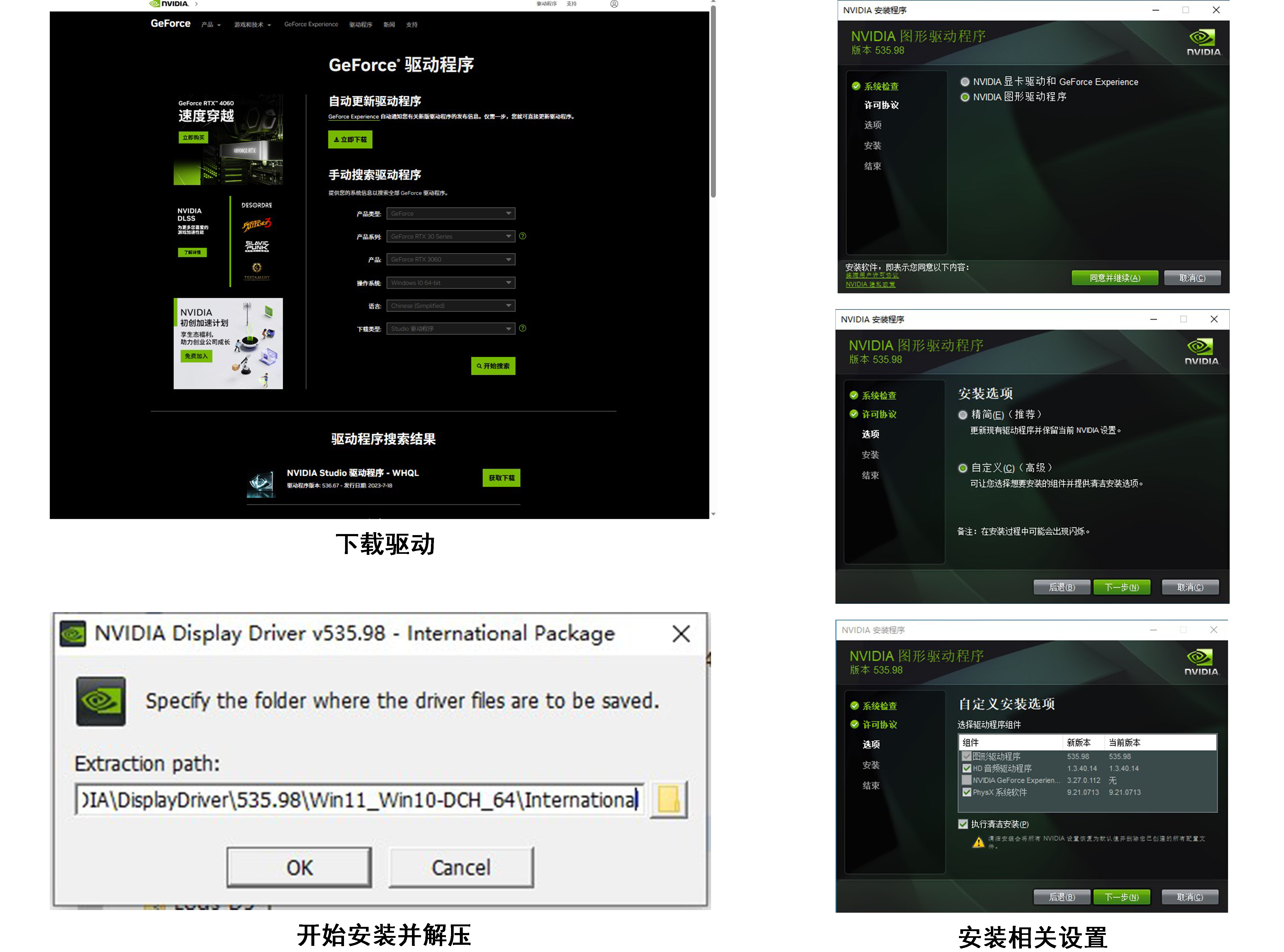Screen dimensions: 1284x952
Task: Click 取消 in the license agreement window
Action: (1192, 278)
